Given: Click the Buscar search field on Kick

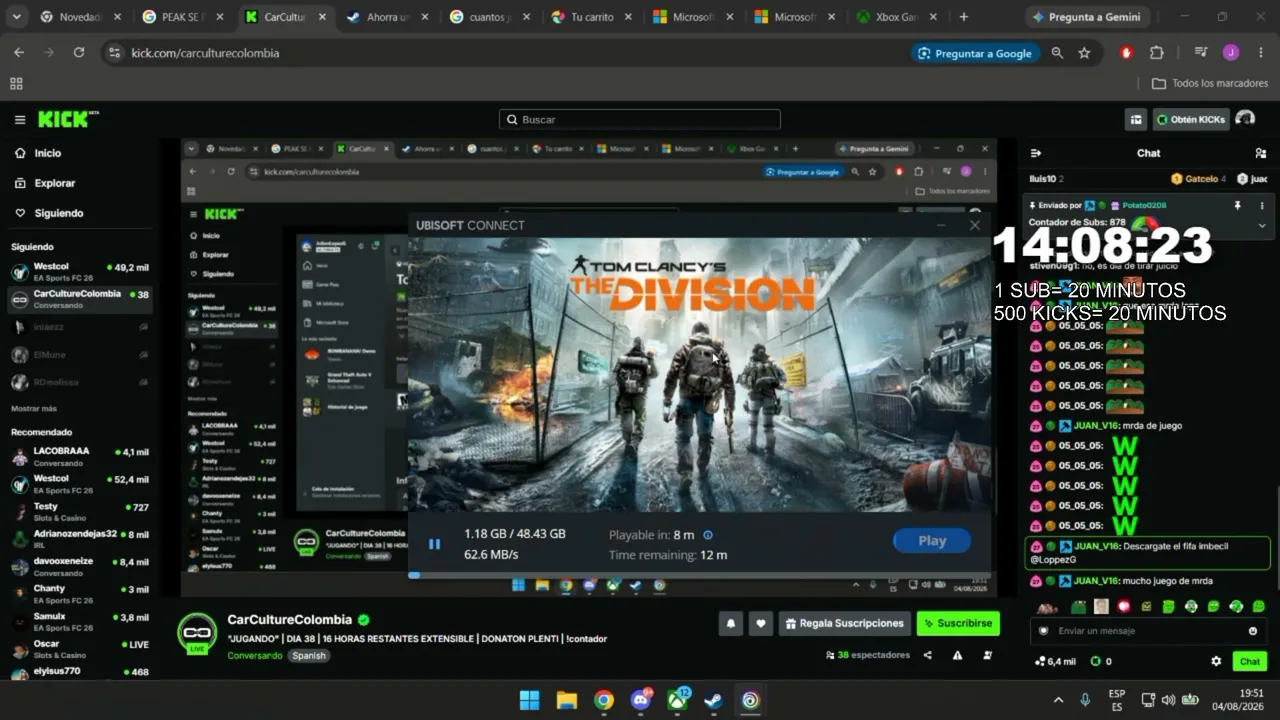Looking at the screenshot, I should coord(640,119).
